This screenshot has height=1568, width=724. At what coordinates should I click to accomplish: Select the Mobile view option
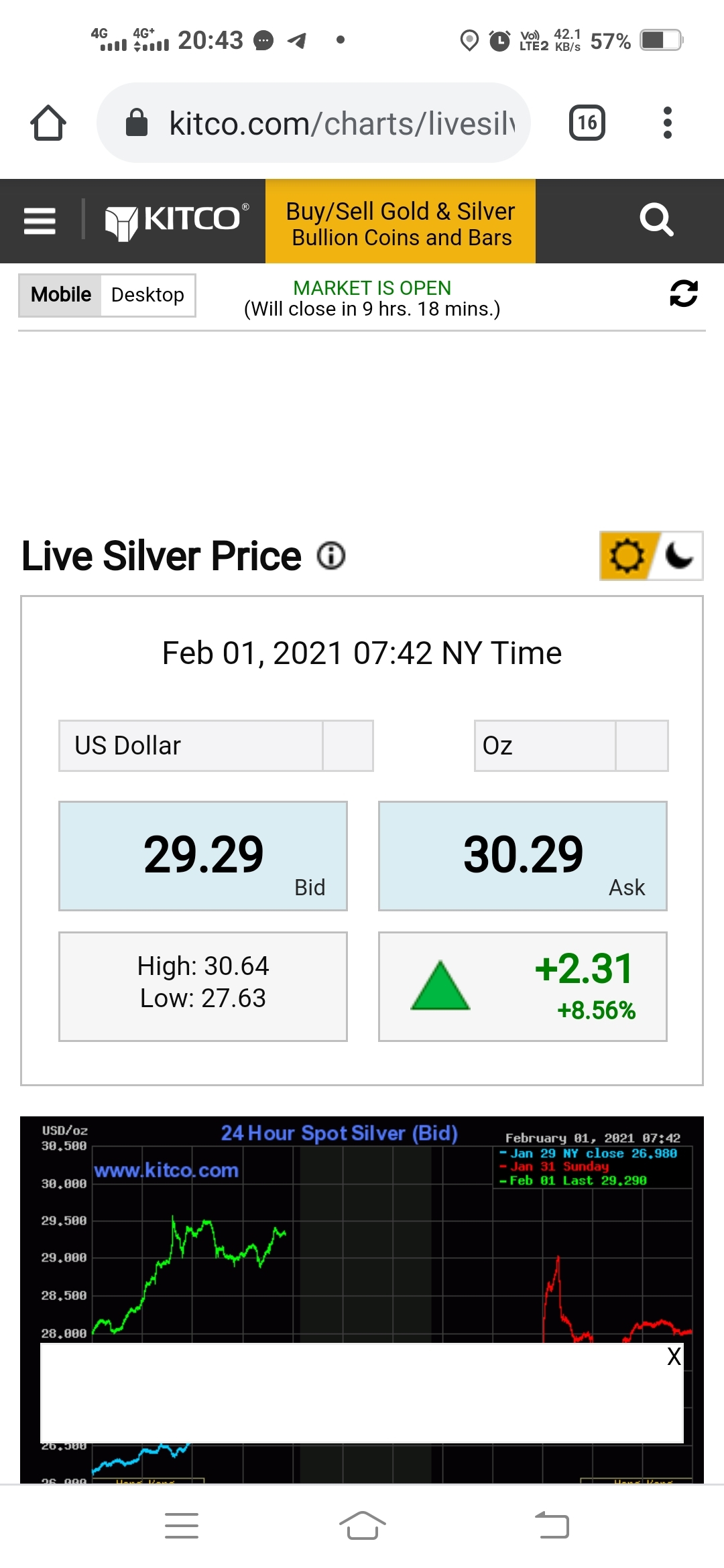[x=60, y=295]
